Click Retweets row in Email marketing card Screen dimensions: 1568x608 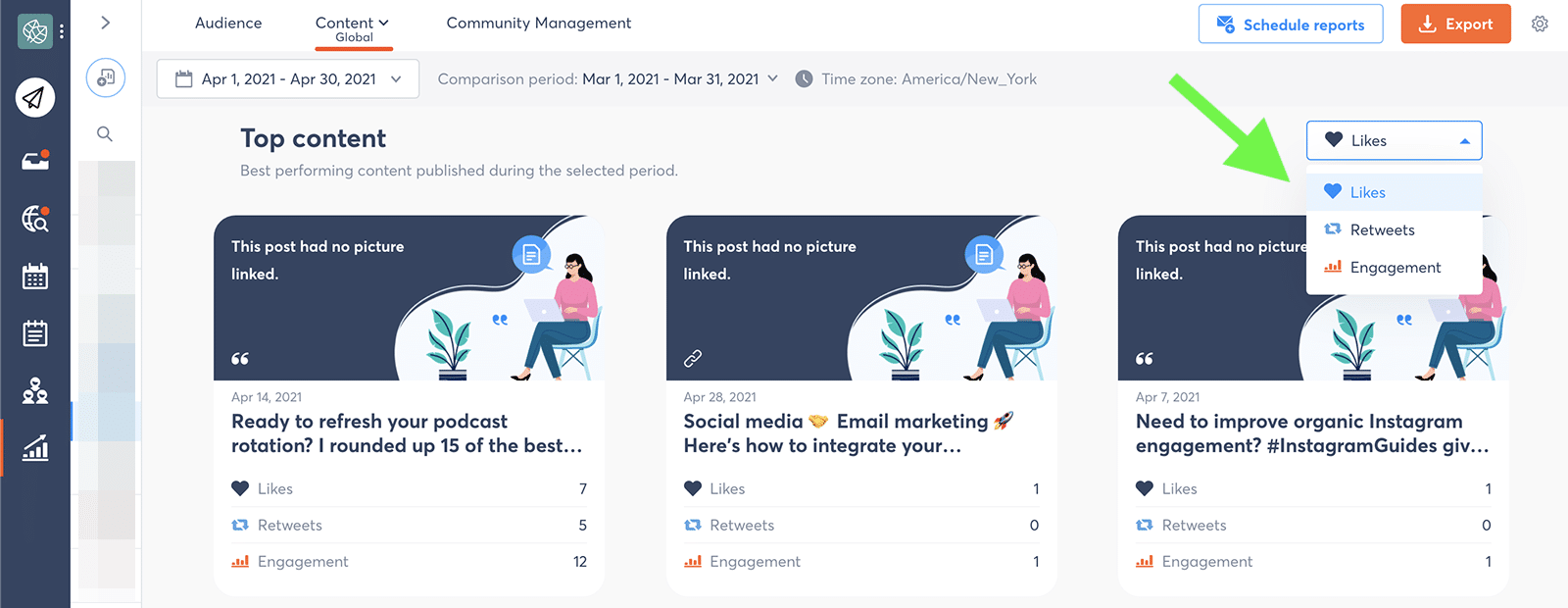(861, 525)
